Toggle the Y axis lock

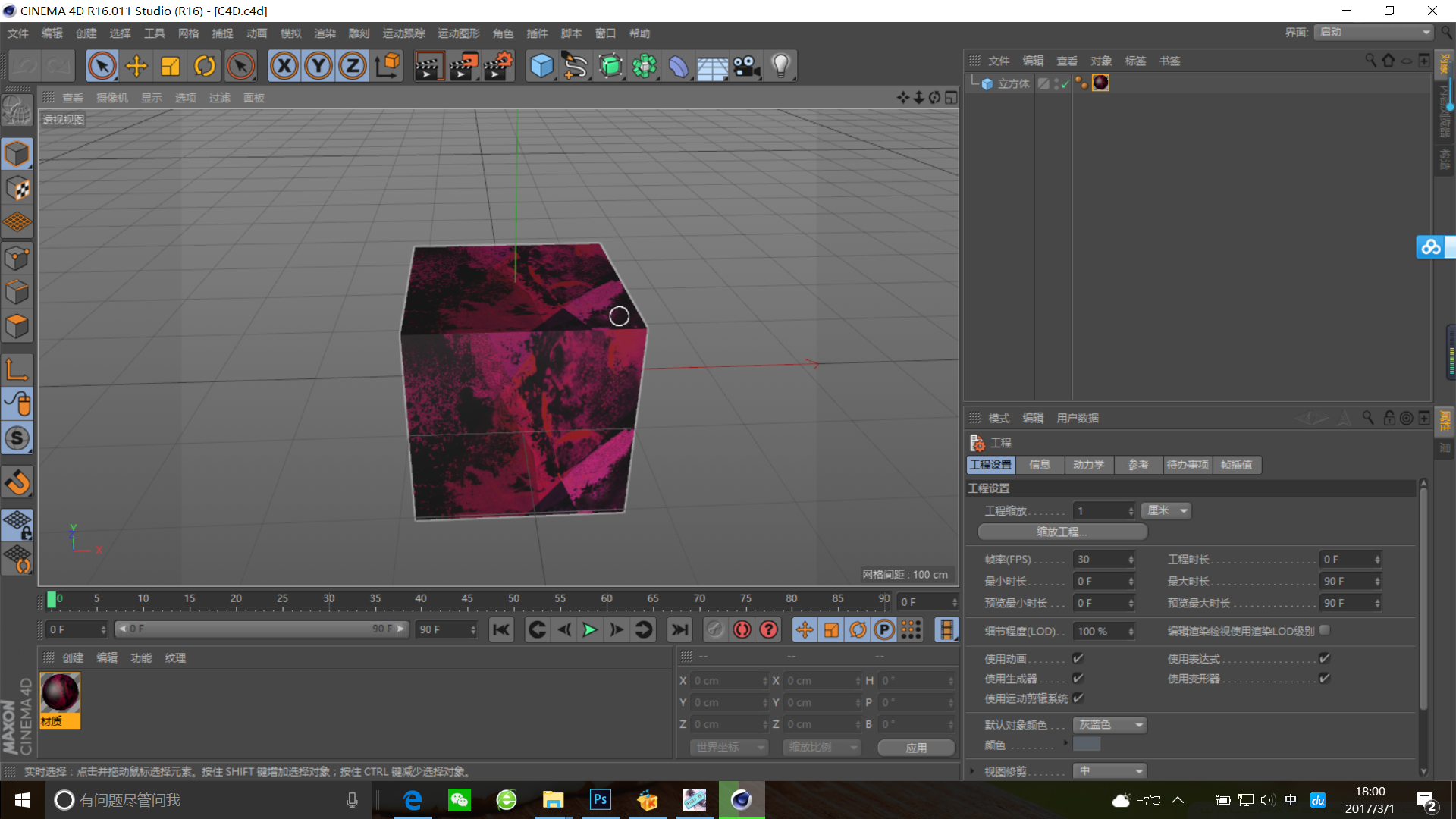click(318, 66)
